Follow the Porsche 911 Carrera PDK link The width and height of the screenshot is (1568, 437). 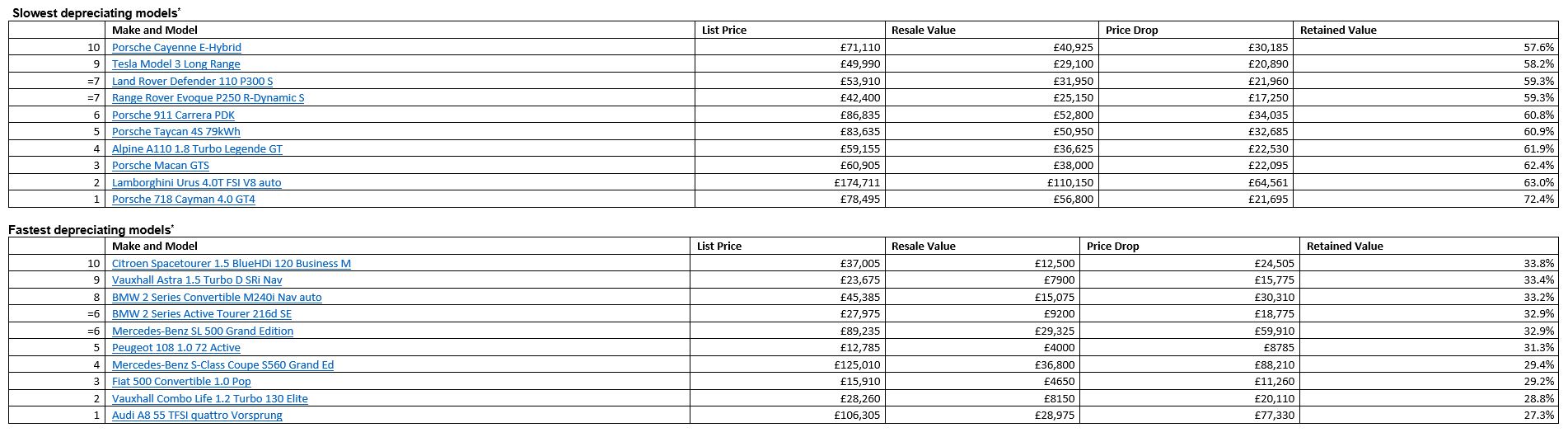(x=173, y=115)
